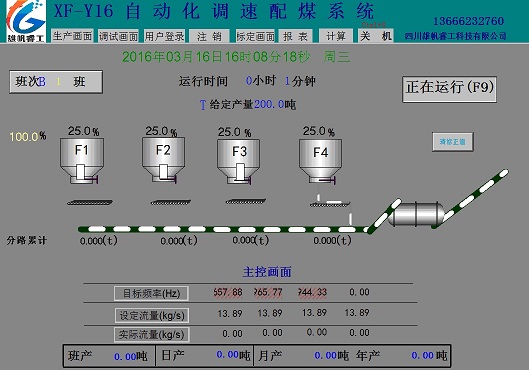Select the F4 coal hopper
Screen dimensions: 529x370
(x=321, y=161)
